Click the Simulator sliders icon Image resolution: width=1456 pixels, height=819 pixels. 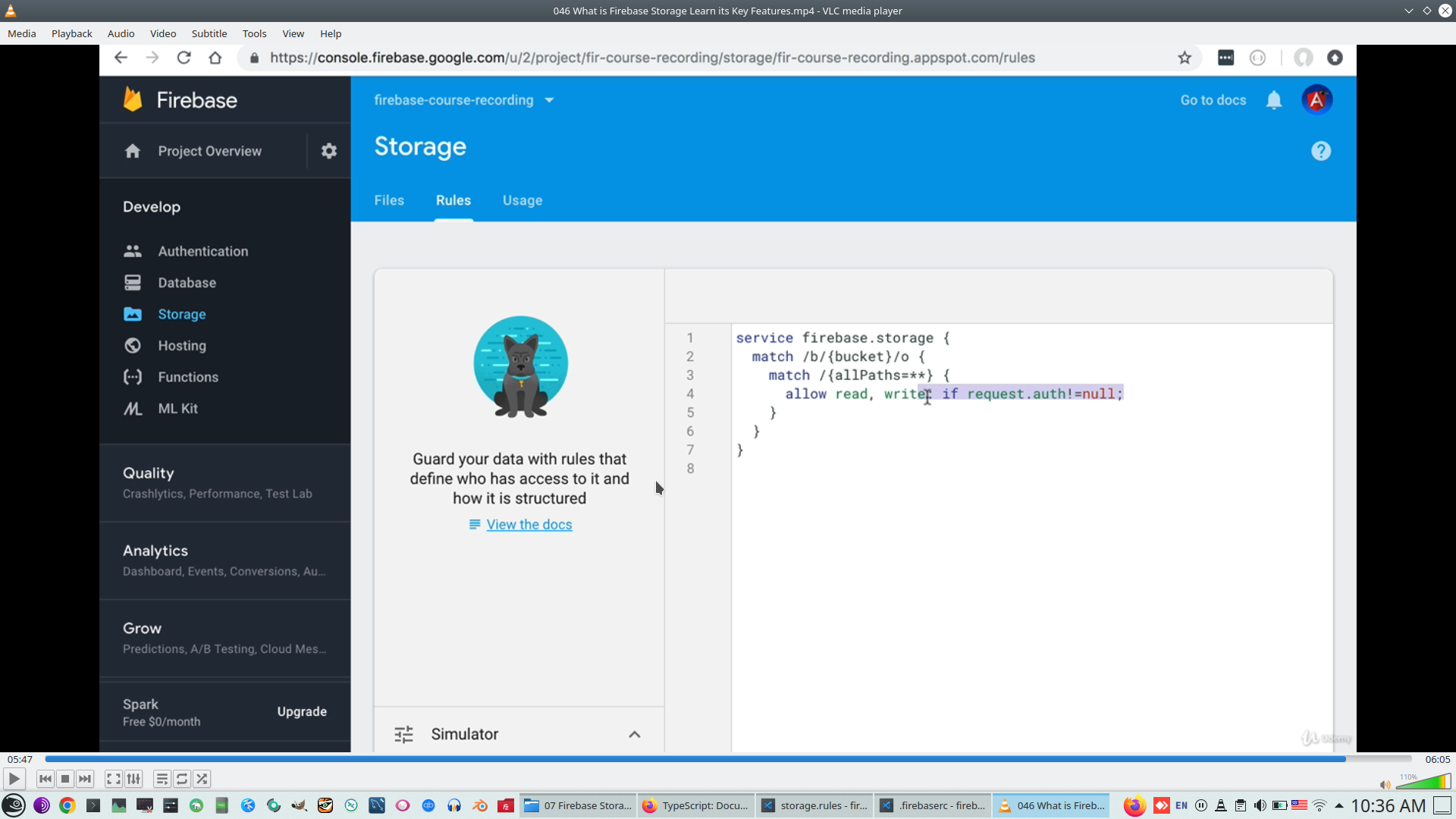coord(404,734)
